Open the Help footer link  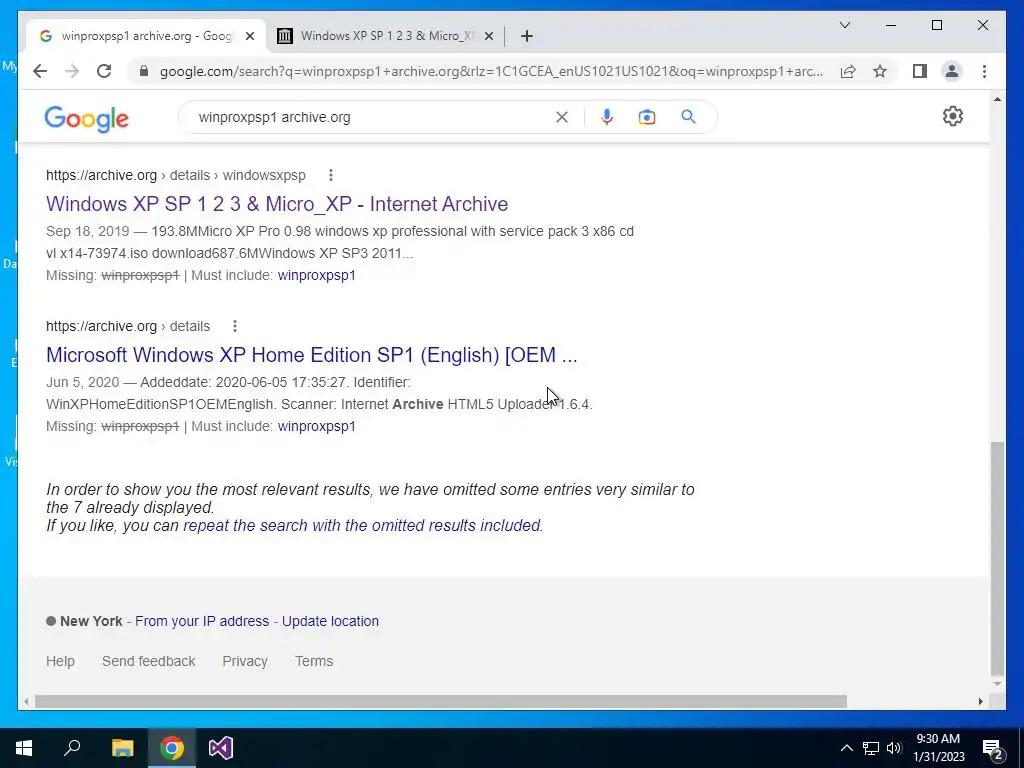(x=60, y=661)
